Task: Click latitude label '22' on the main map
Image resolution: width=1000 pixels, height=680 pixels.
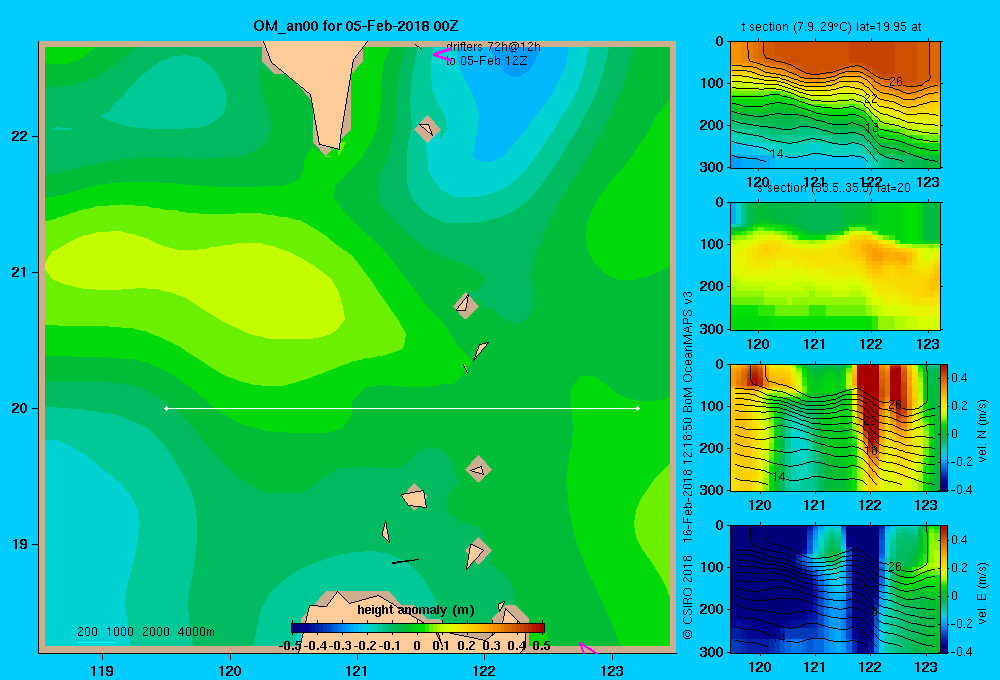Action: click(x=20, y=137)
